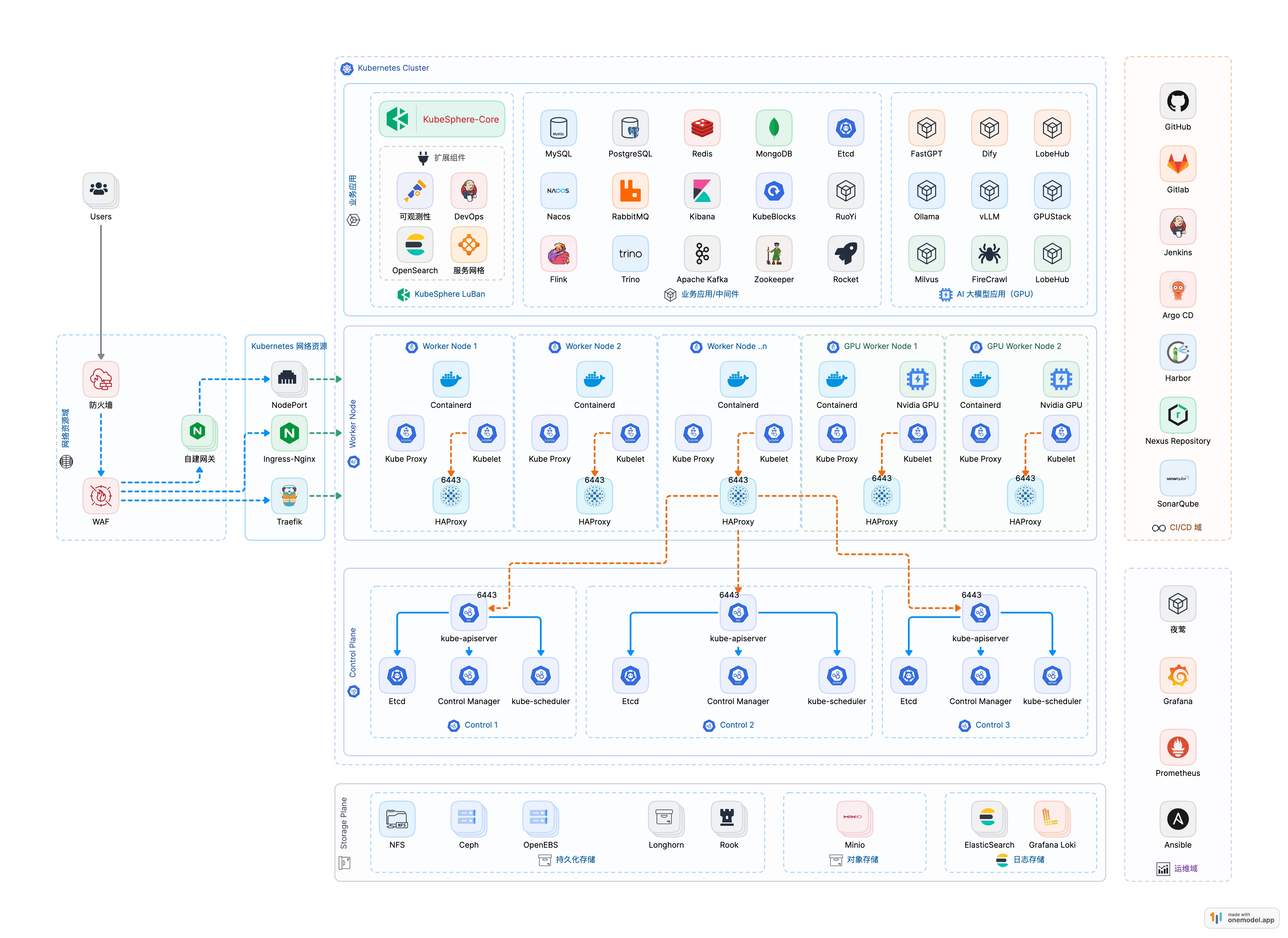Select the 服务网格 service mesh icon

pos(468,244)
